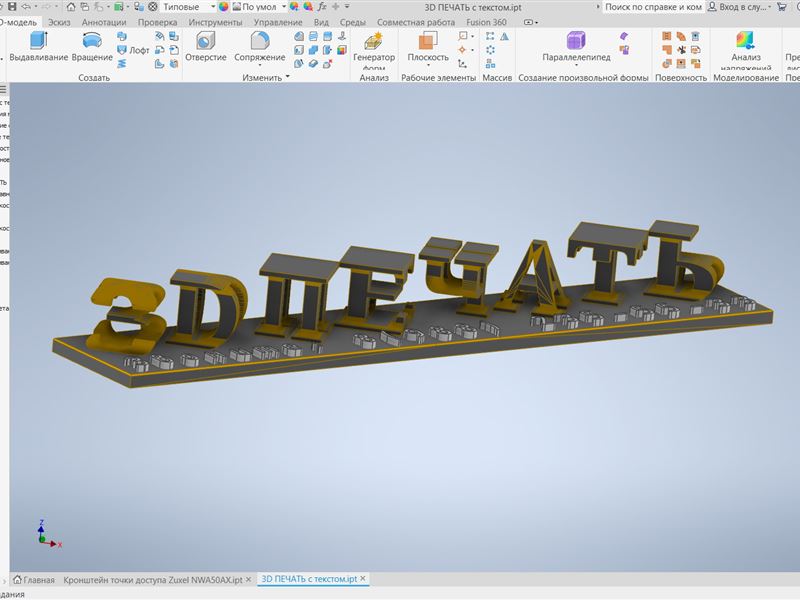The height and width of the screenshot is (600, 800).
Task: Click the Home icon in quick access toolbar
Action: point(71,7)
